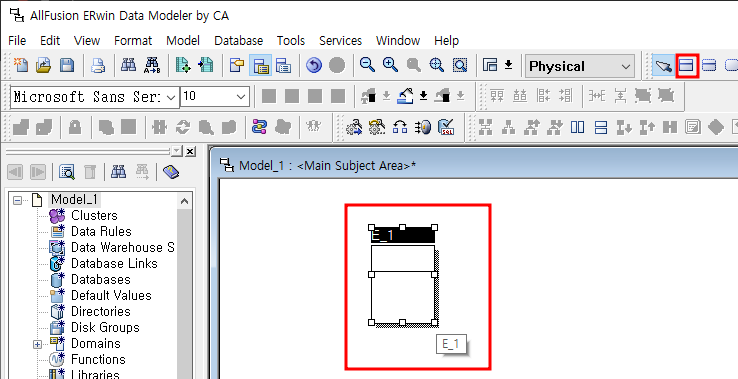Click the explorer tag Help icon
Image resolution: width=738 pixels, height=379 pixels.
click(171, 172)
